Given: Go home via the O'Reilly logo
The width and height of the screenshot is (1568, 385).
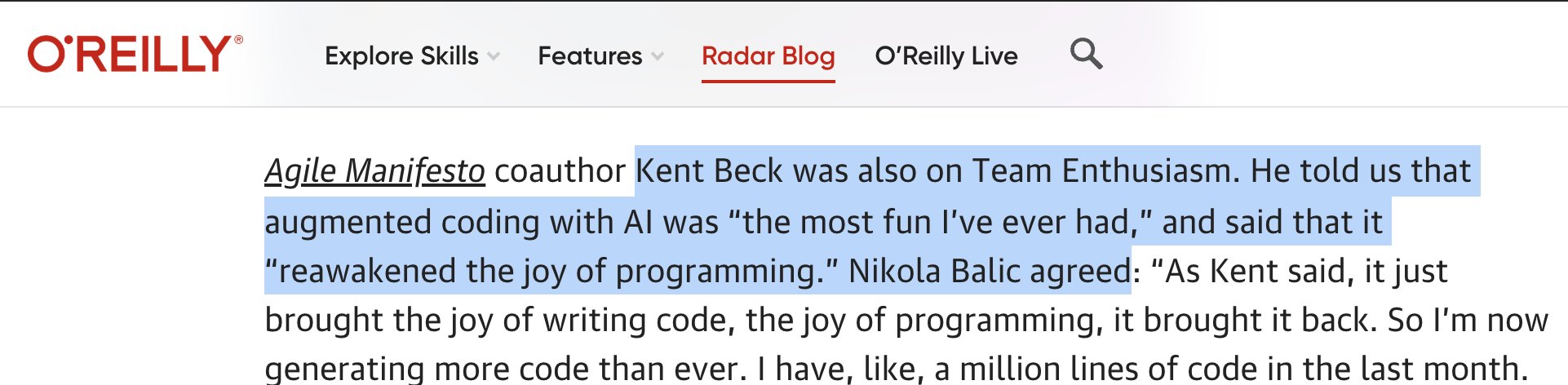Looking at the screenshot, I should [x=135, y=54].
